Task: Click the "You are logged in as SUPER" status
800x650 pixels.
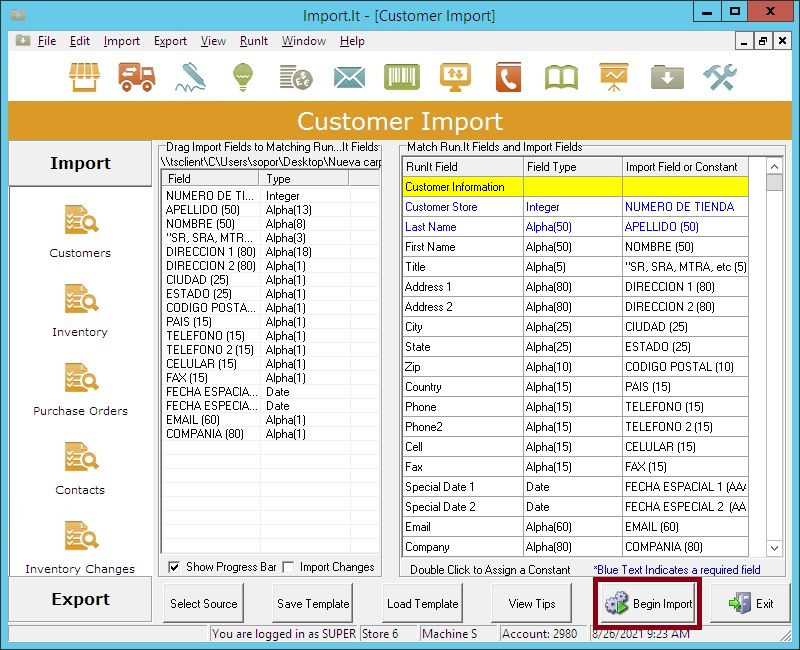Action: pyautogui.click(x=284, y=634)
